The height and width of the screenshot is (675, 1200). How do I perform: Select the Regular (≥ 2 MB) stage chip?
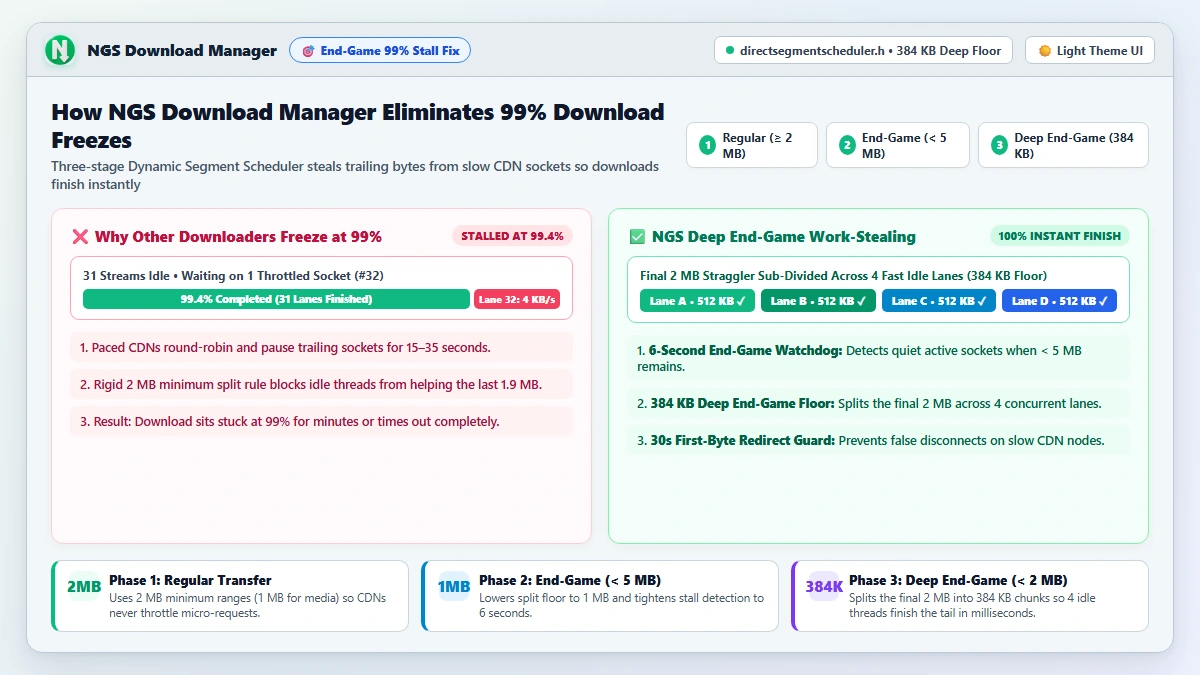pyautogui.click(x=752, y=145)
